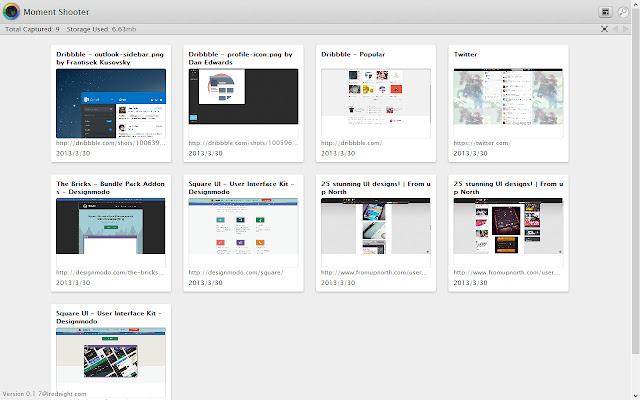Click the http://dribbble.com/ URL
The image size is (640, 400).
[351, 143]
